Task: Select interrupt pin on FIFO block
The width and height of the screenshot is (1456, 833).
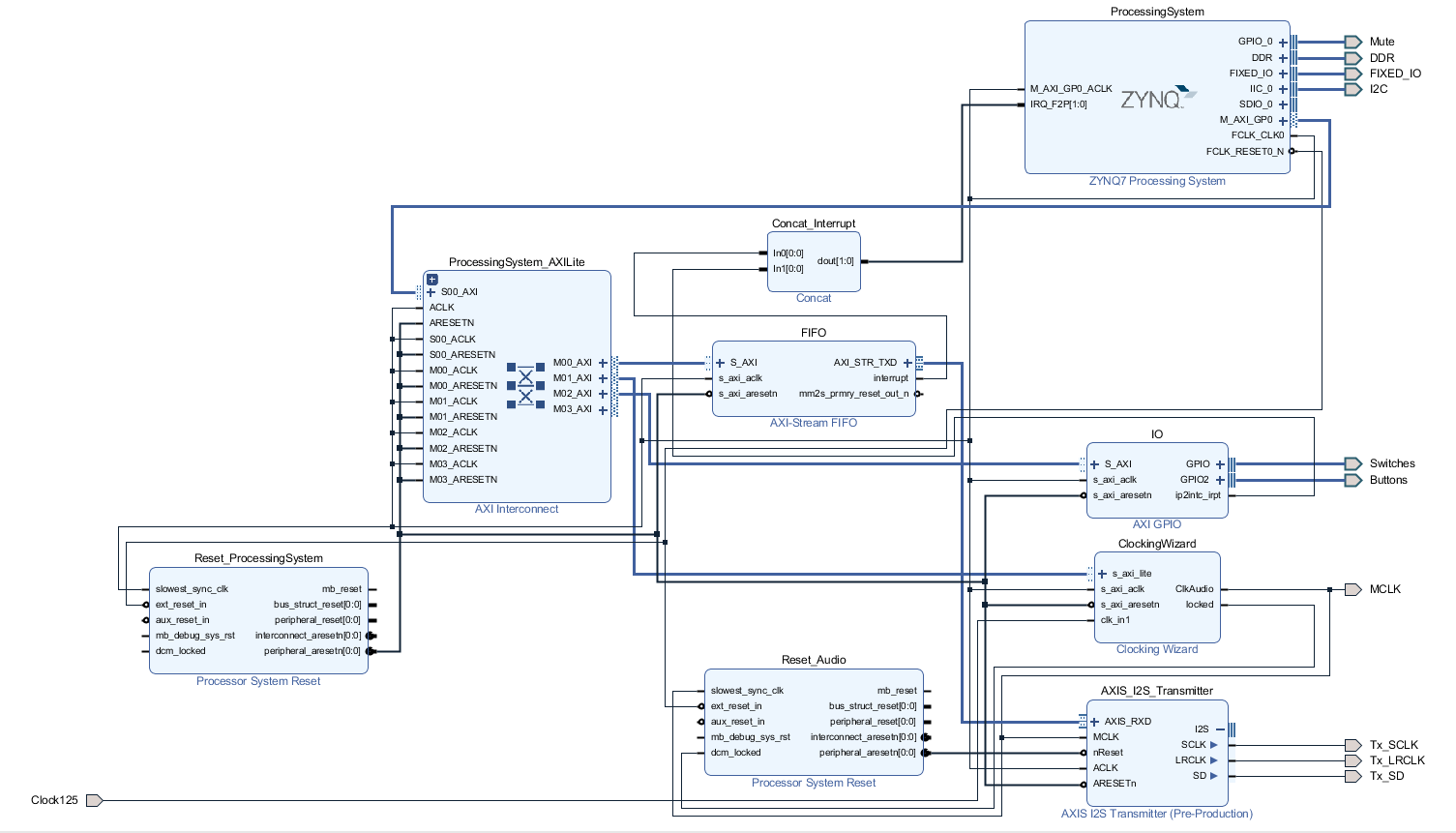Action: [891, 378]
